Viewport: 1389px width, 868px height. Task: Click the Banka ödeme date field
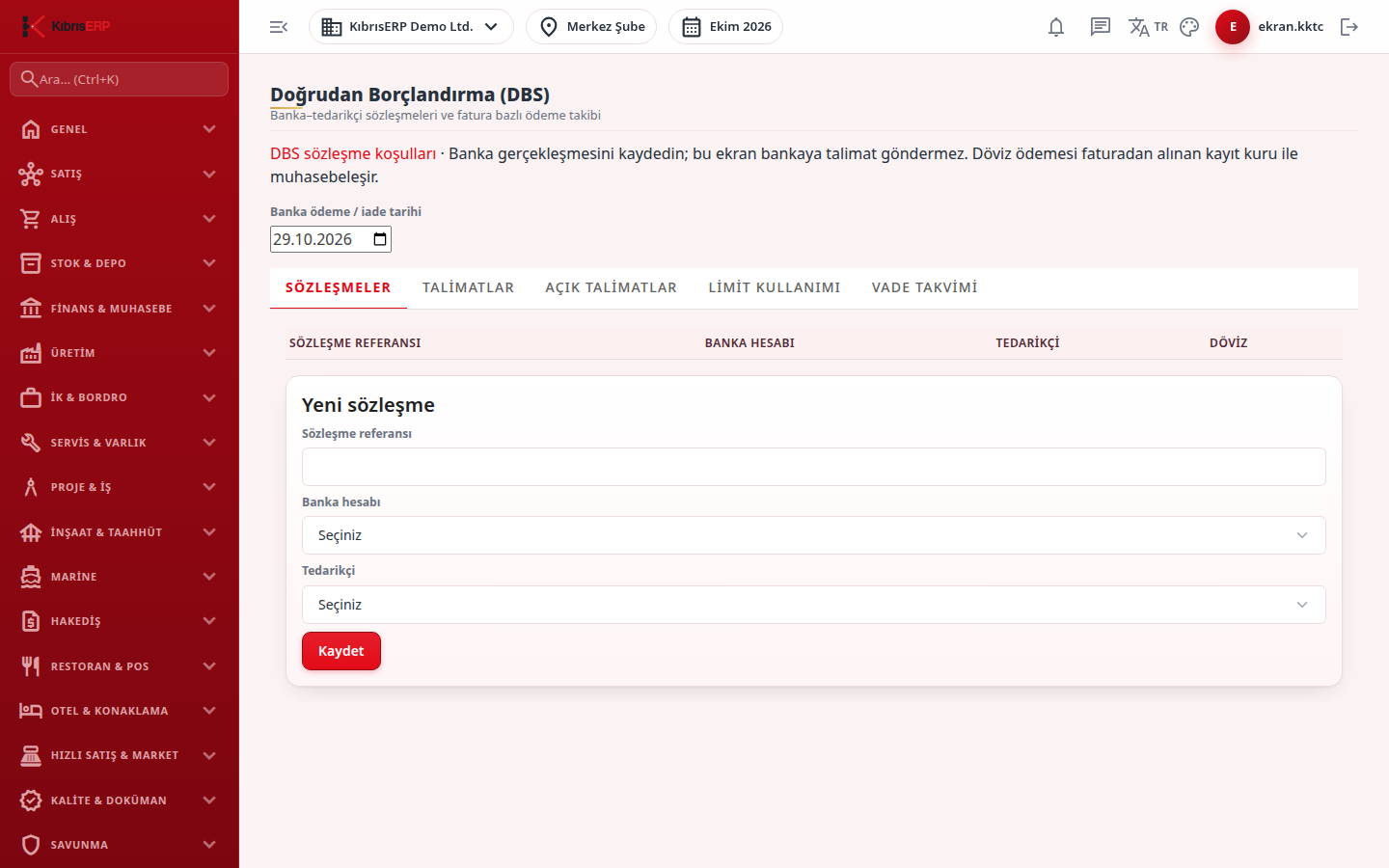point(331,239)
